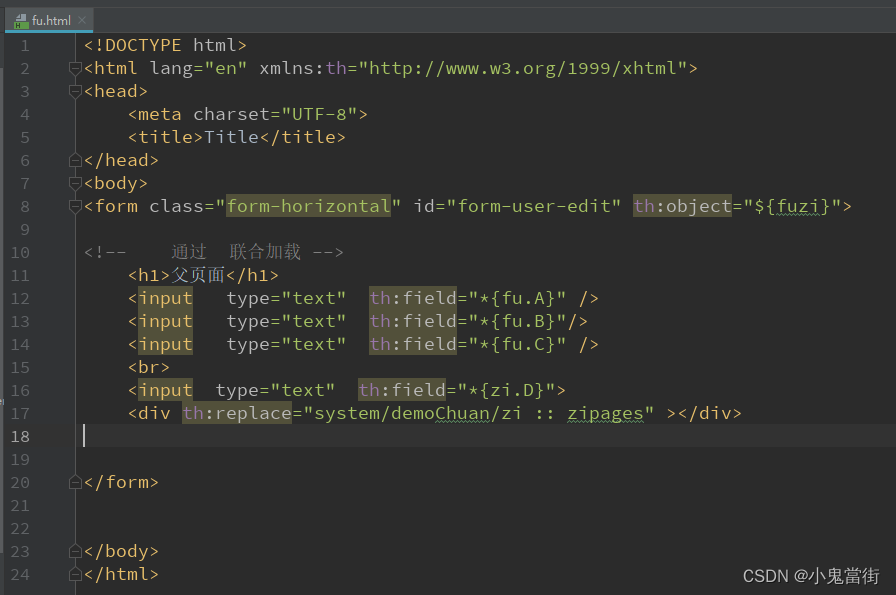Select the fu.html editor tab
This screenshot has width=896, height=595.
(49, 21)
